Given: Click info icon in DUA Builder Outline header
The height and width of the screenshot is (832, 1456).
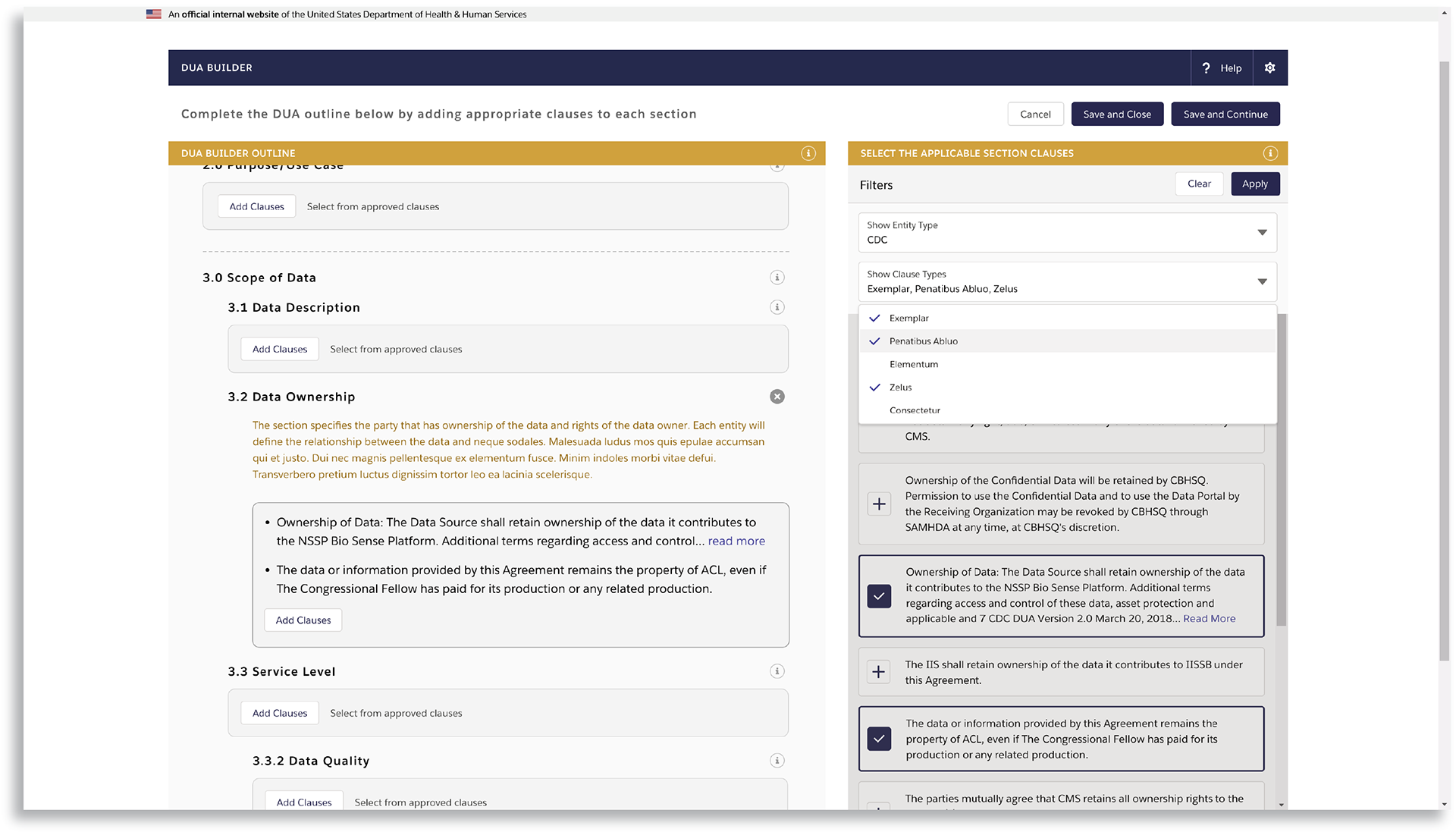Looking at the screenshot, I should click(808, 153).
